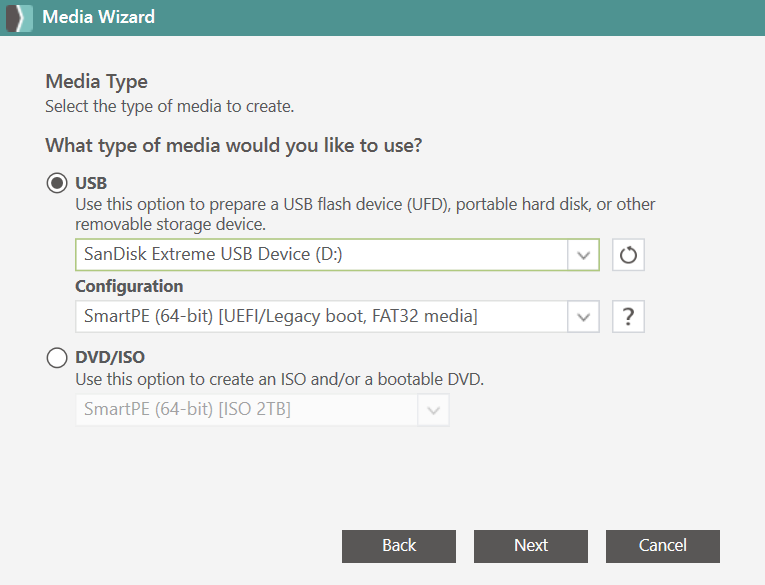The height and width of the screenshot is (585, 765).
Task: Expand the SmartPE UEFI/Legacy configuration dropdown
Action: coord(337,317)
